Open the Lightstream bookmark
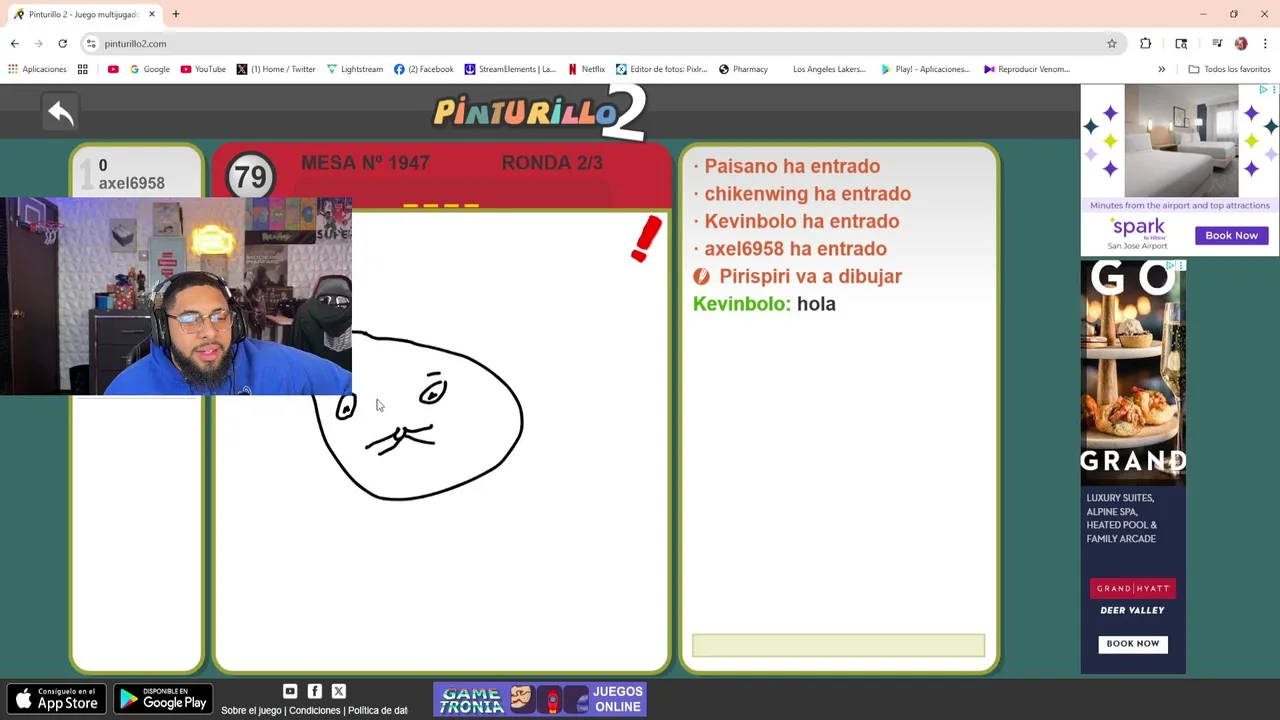1280x720 pixels. [x=355, y=69]
